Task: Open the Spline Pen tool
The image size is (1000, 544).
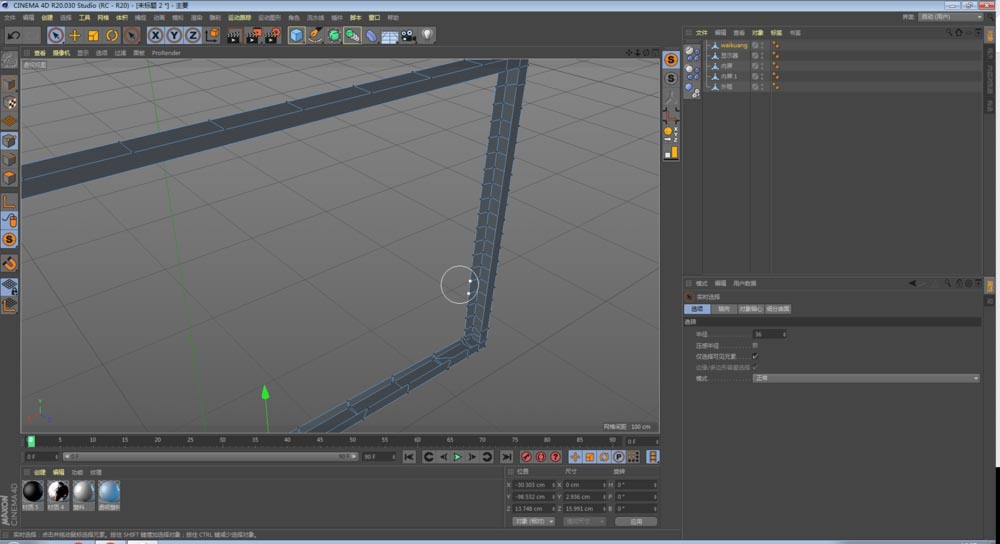Action: click(x=315, y=35)
